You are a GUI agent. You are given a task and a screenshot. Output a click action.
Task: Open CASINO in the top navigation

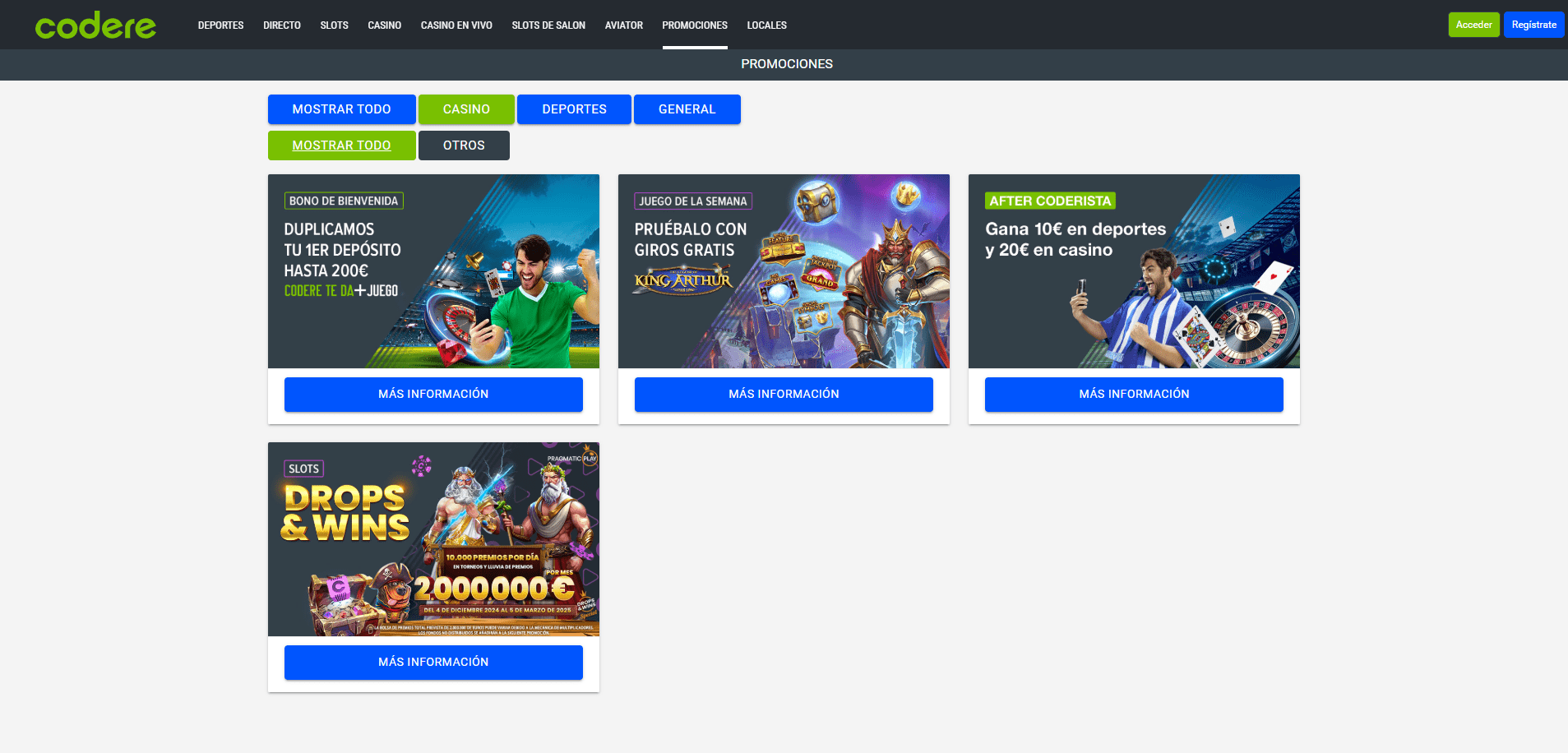click(x=384, y=25)
